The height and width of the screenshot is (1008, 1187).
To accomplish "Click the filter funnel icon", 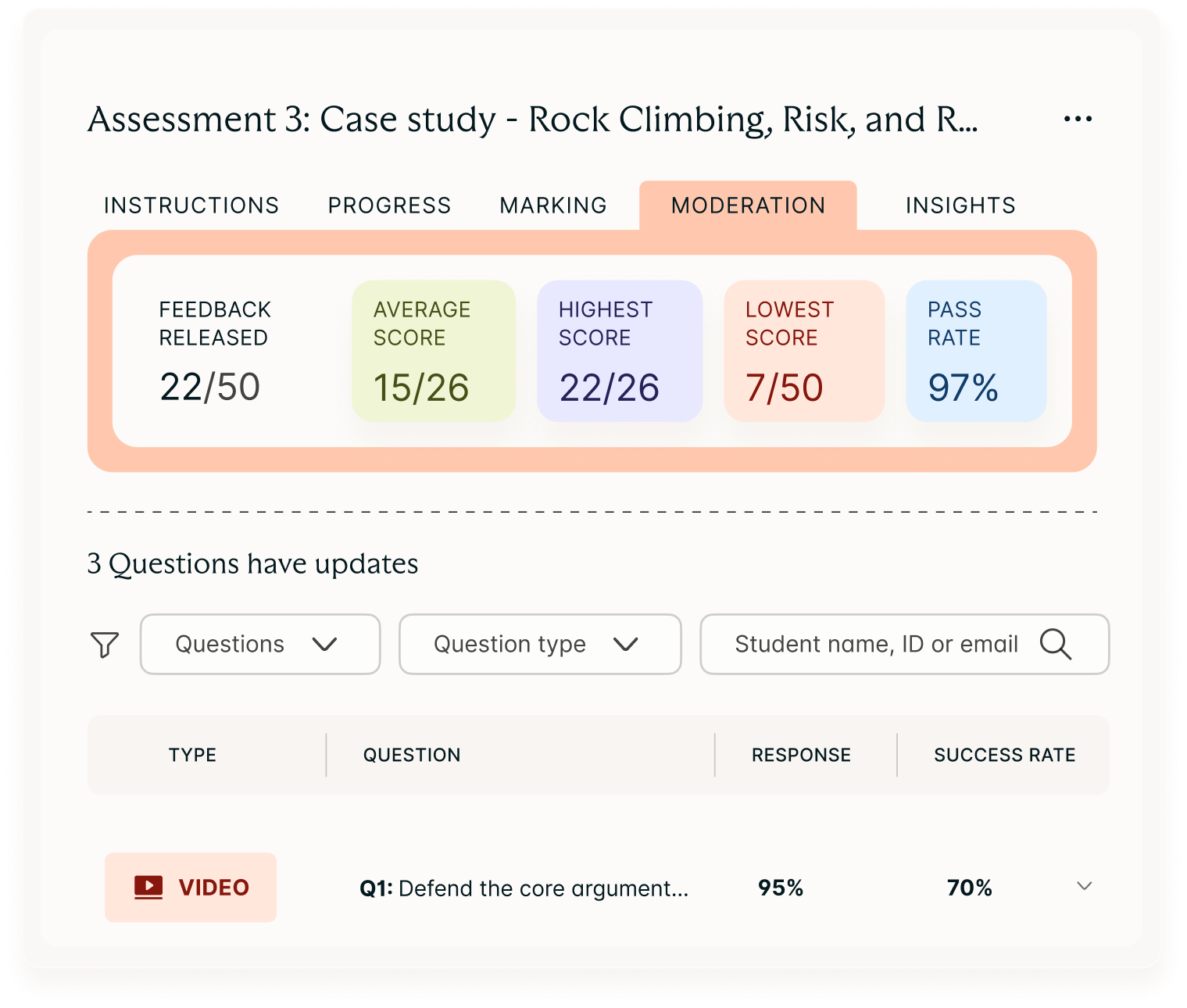I will [105, 645].
